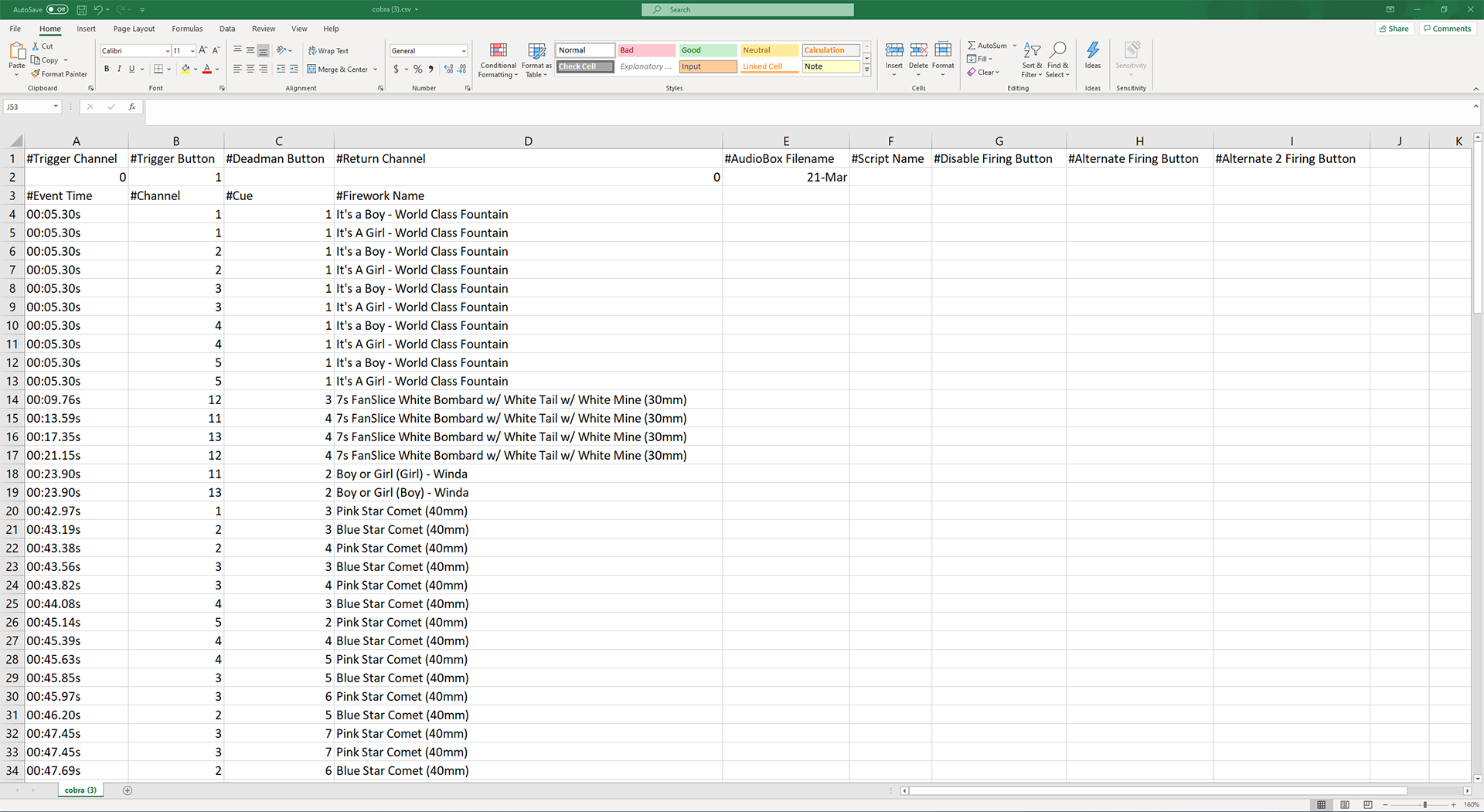Image resolution: width=1484 pixels, height=812 pixels.
Task: Click the AutoSum icon
Action: pos(987,46)
